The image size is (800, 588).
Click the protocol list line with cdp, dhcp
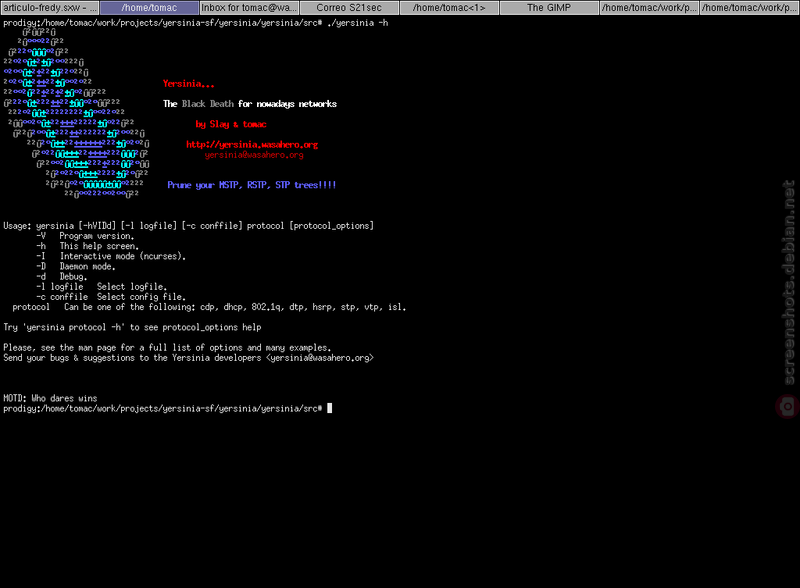point(209,307)
